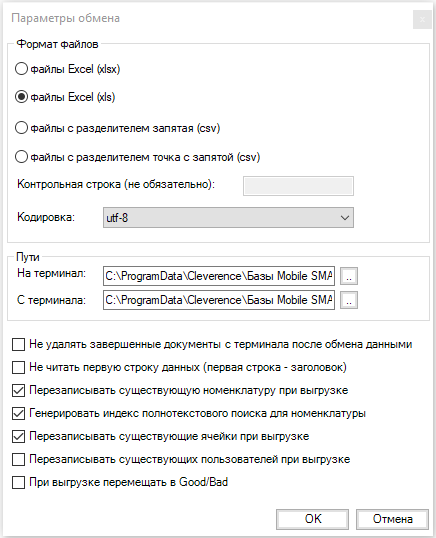This screenshot has width=436, height=538.
Task: Browse folder for С терминала path
Action: (349, 300)
